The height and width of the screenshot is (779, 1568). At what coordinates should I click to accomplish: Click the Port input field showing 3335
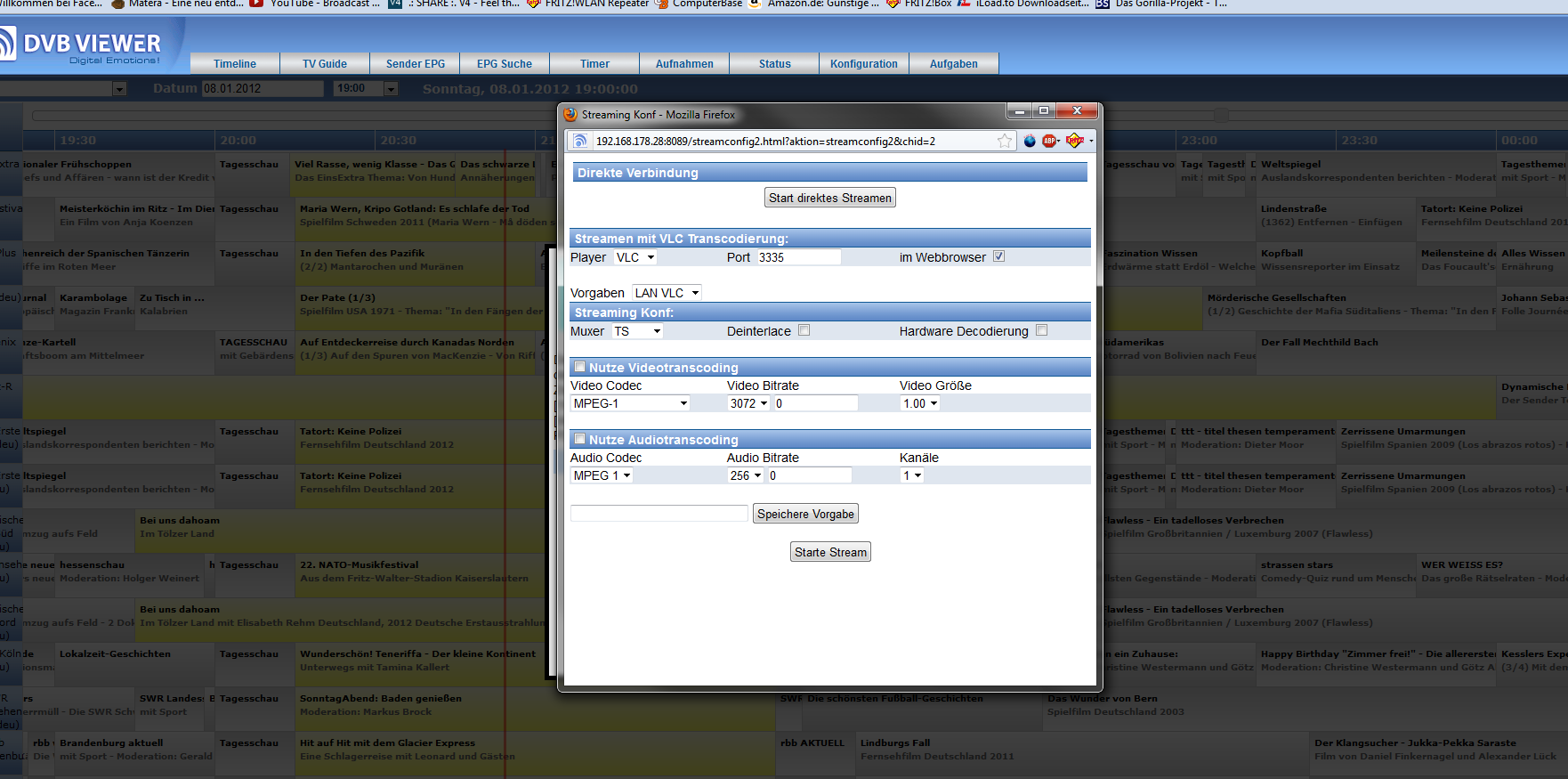point(798,257)
